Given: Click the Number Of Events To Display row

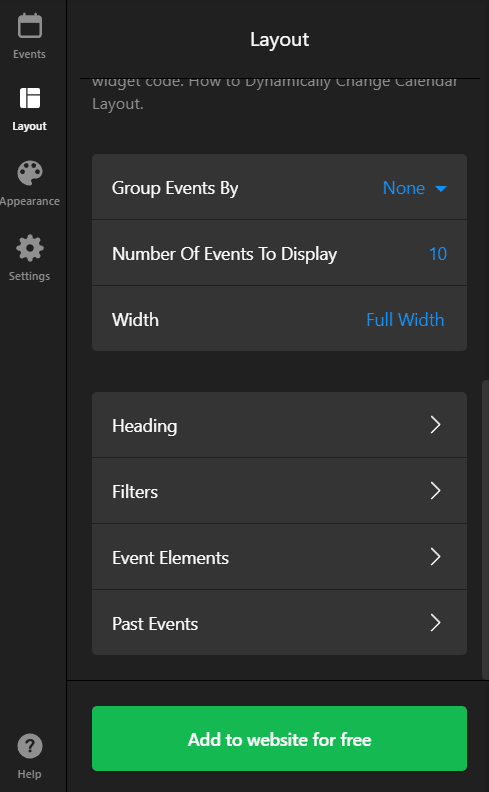Looking at the screenshot, I should click(279, 253).
